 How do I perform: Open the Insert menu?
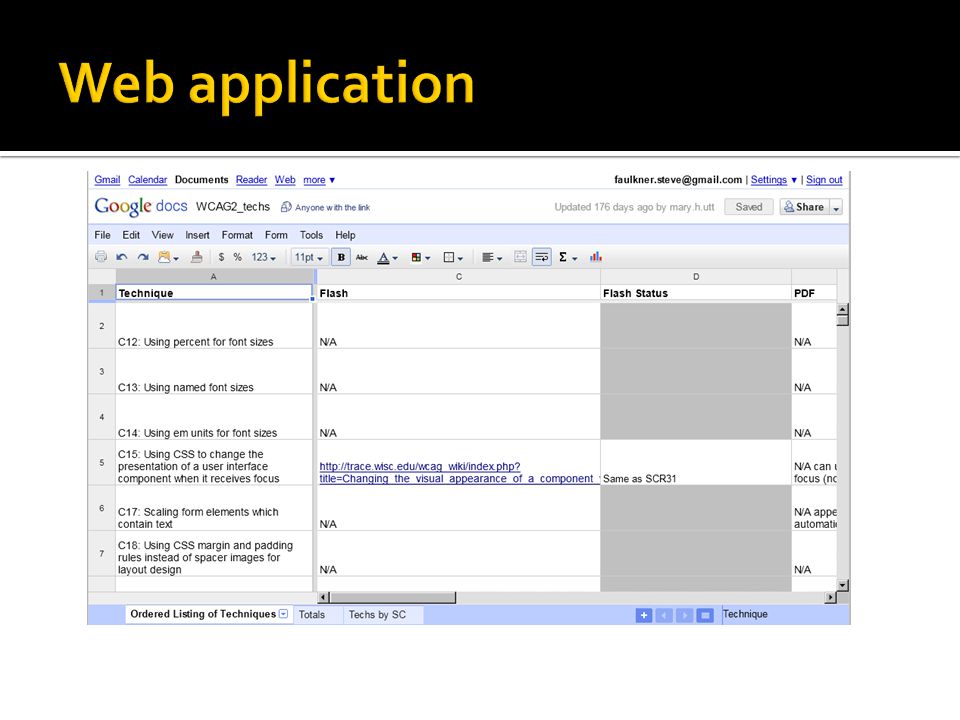point(197,235)
